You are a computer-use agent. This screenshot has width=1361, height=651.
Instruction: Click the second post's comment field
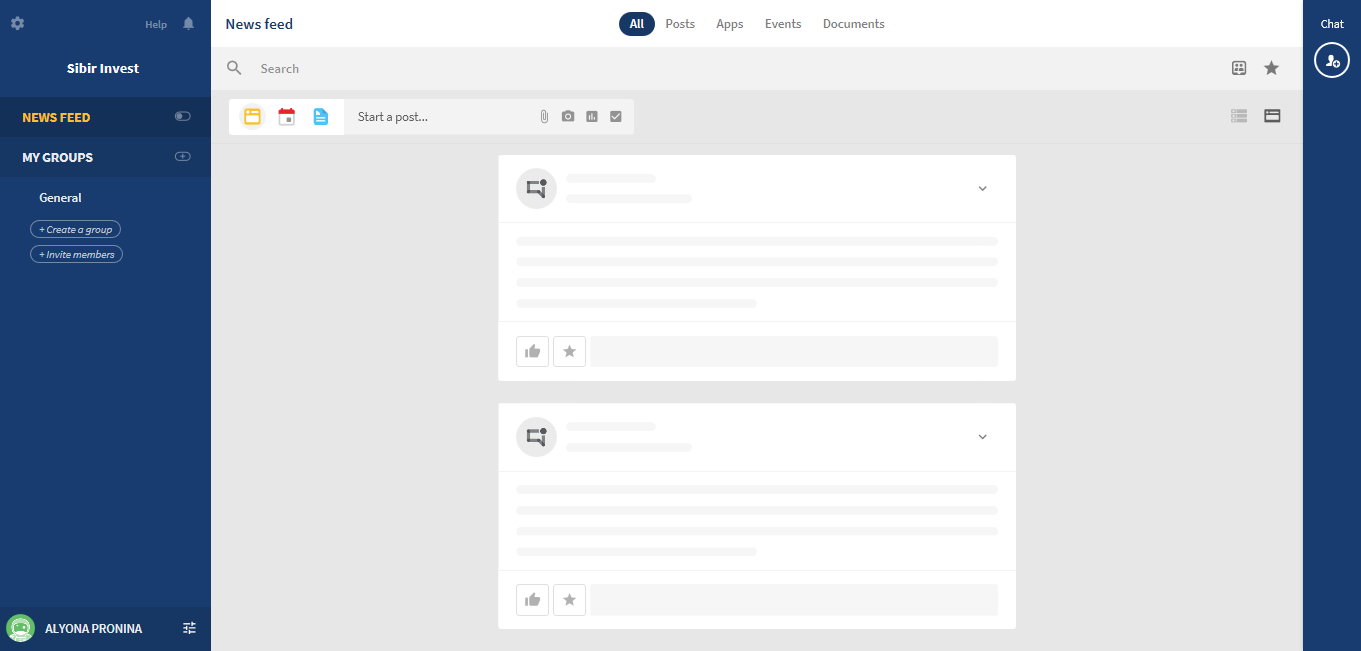tap(794, 600)
